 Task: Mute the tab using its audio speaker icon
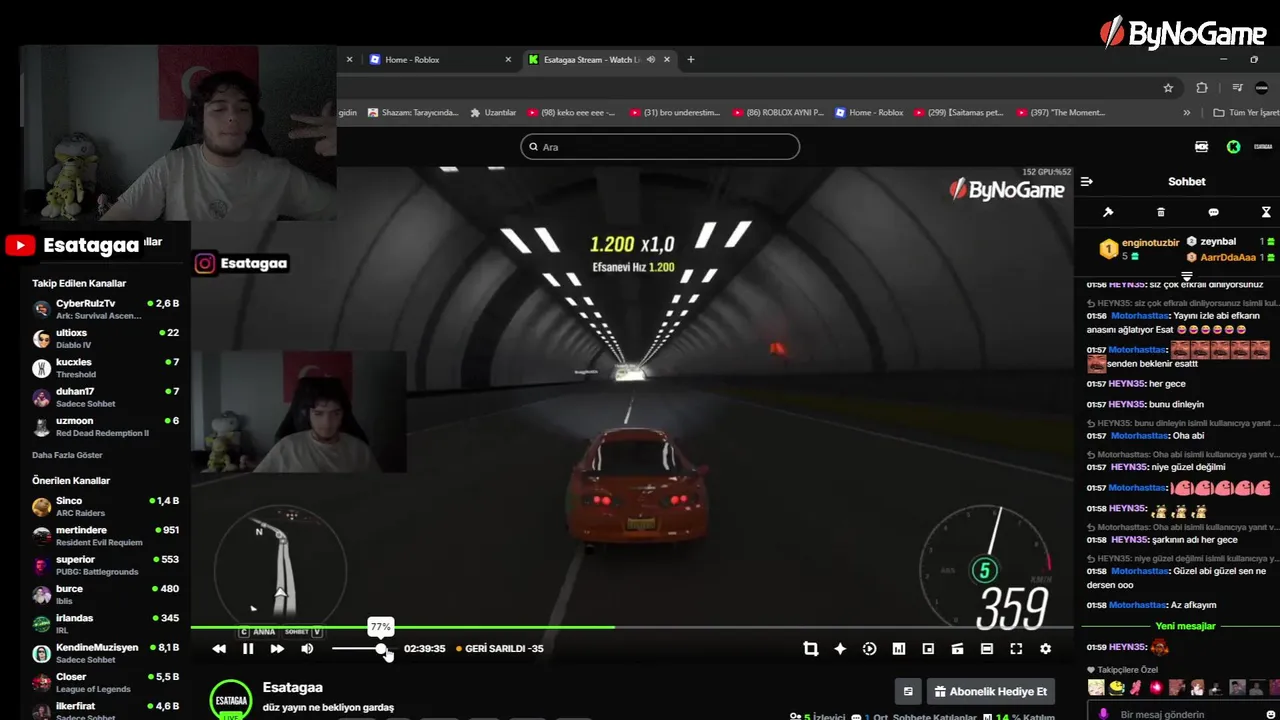651,60
